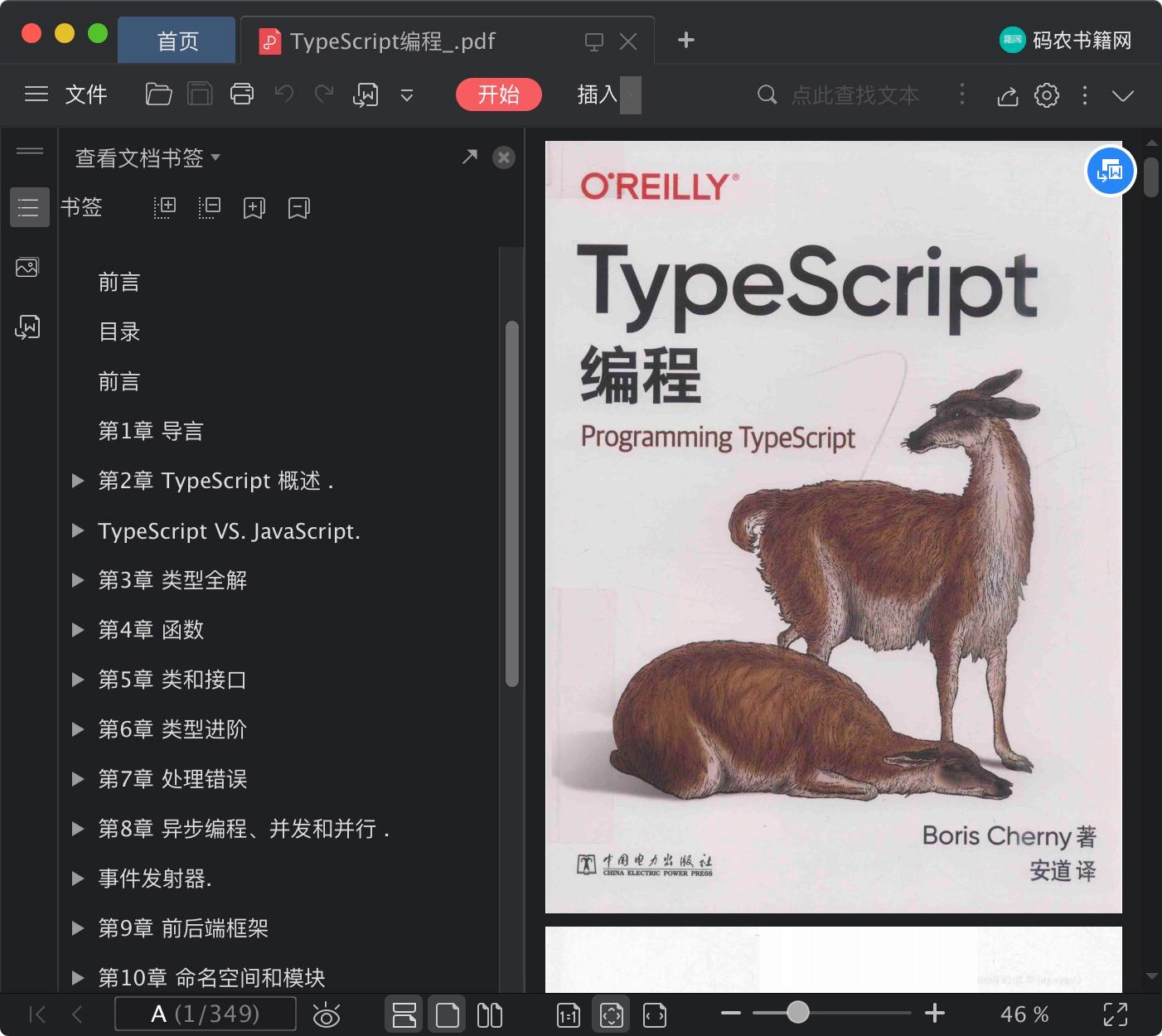Select single page view
Screen dimensions: 1162x1036
(448, 1014)
